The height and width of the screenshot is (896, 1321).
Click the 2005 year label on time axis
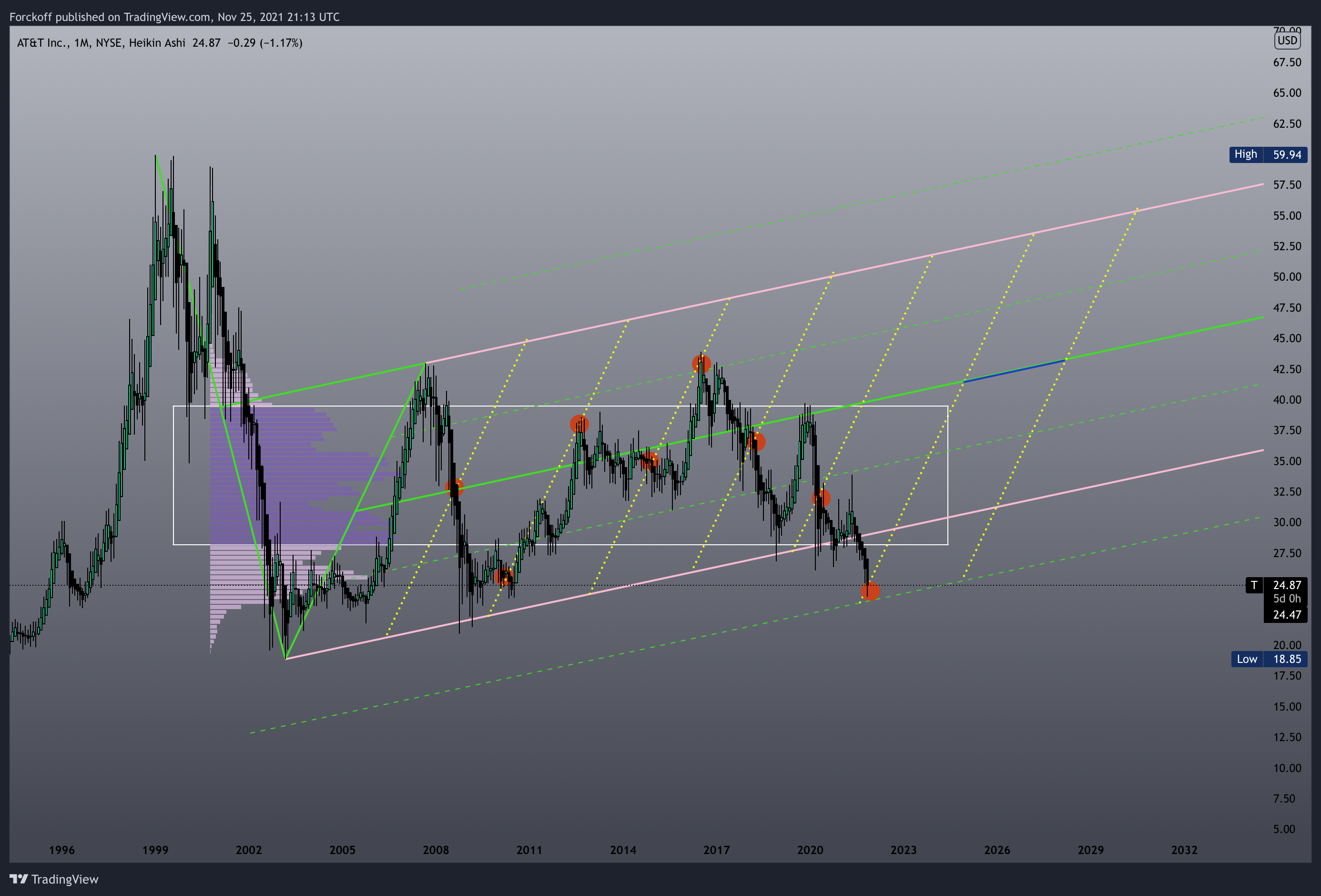[342, 850]
